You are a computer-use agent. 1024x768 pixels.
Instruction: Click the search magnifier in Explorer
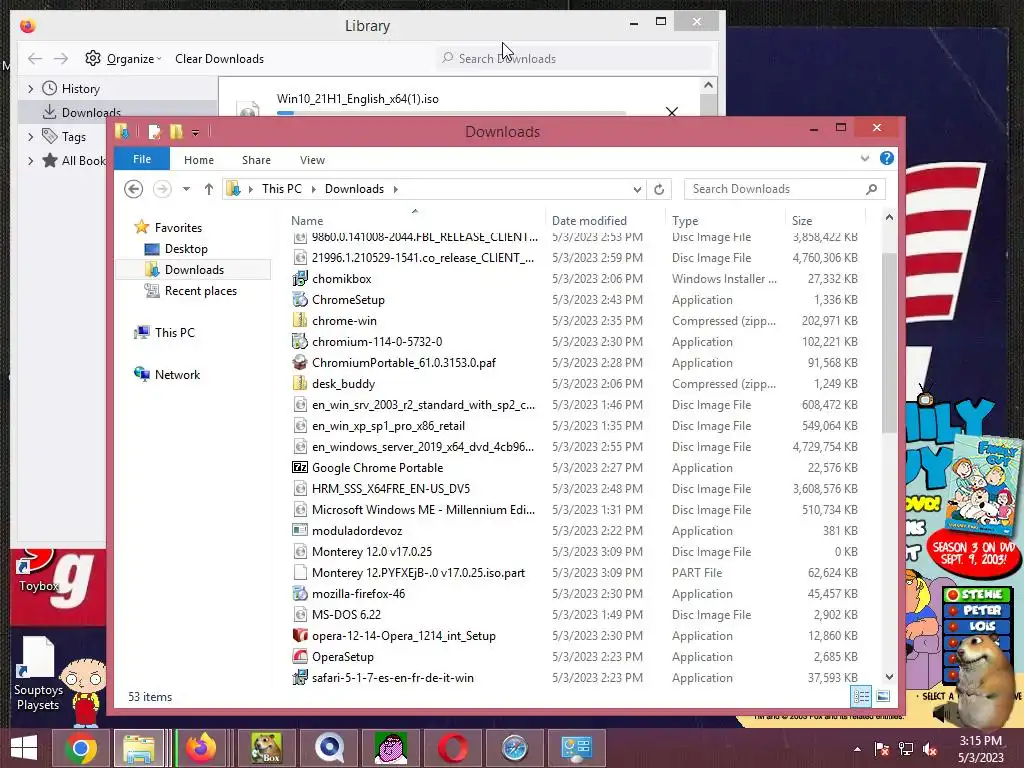click(871, 189)
